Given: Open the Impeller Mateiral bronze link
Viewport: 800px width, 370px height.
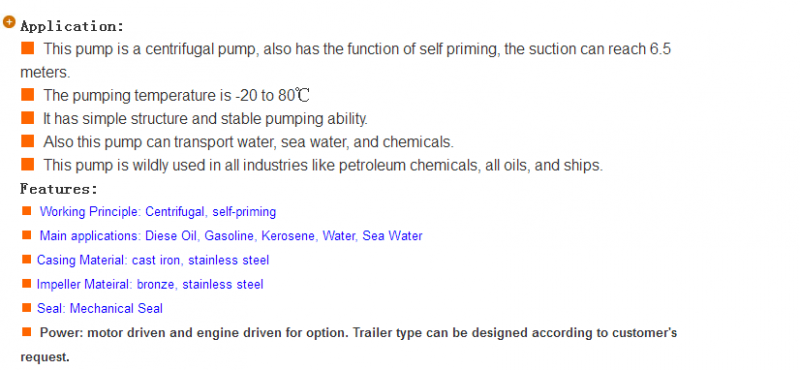Looking at the screenshot, I should (150, 284).
